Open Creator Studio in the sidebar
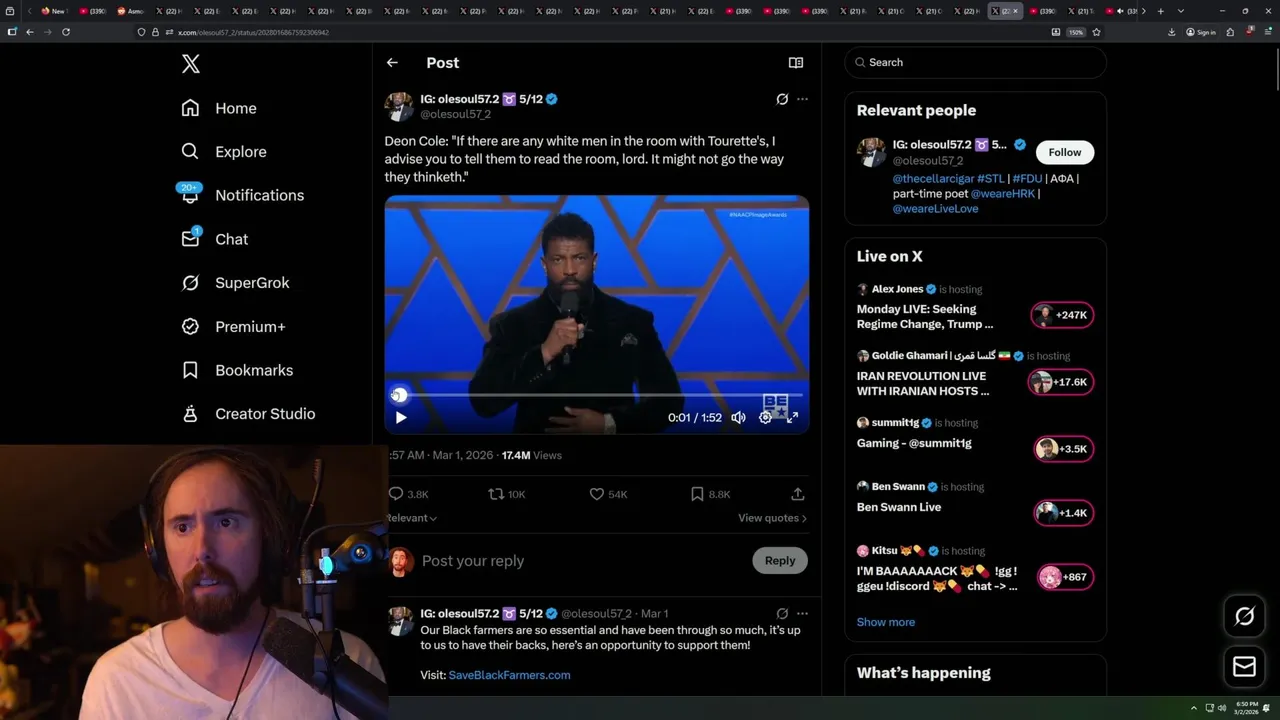Image resolution: width=1280 pixels, height=720 pixels. (x=248, y=414)
